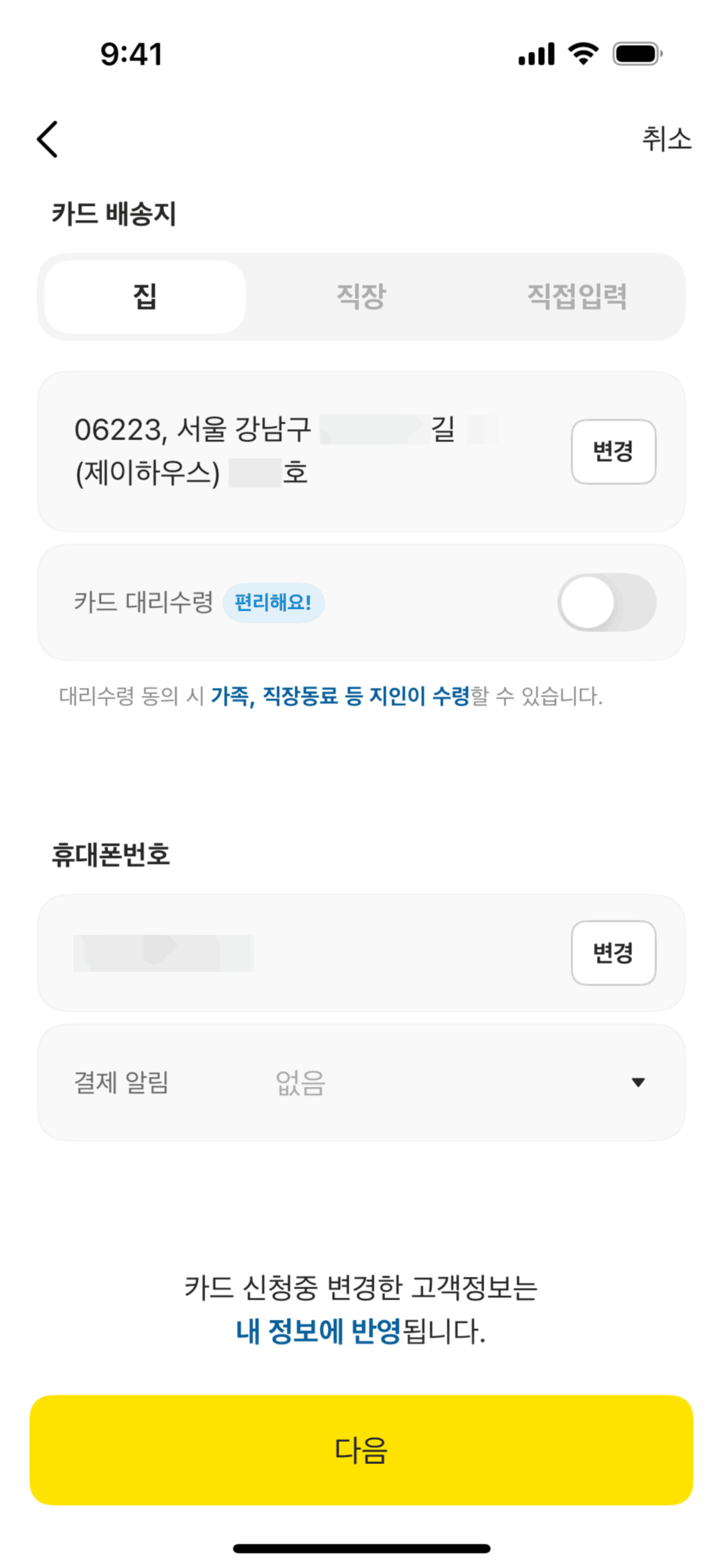Switch to the 직접입력 tab
The width and height of the screenshot is (723, 1568).
577,297
